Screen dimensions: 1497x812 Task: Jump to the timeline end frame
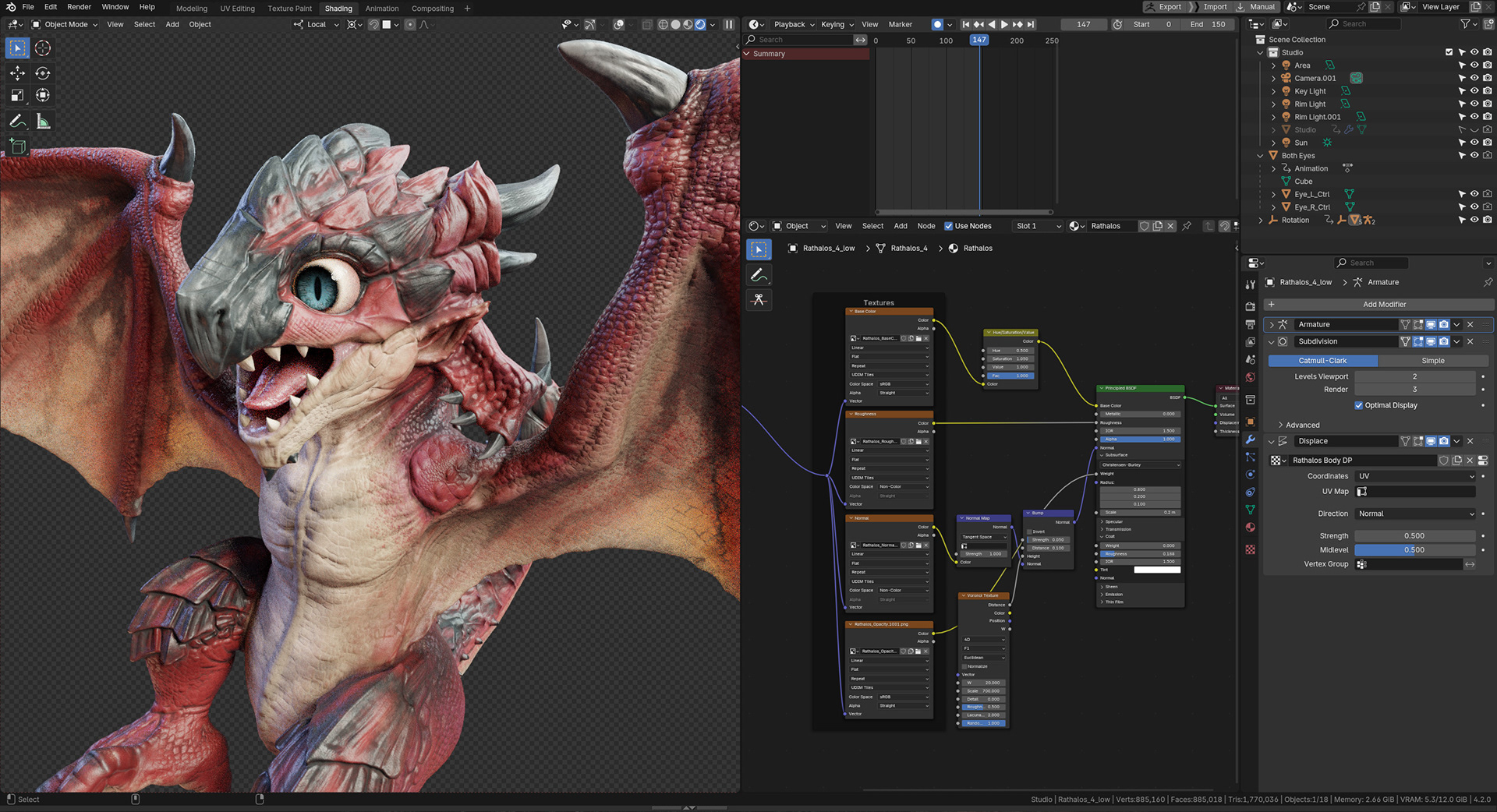[1032, 25]
